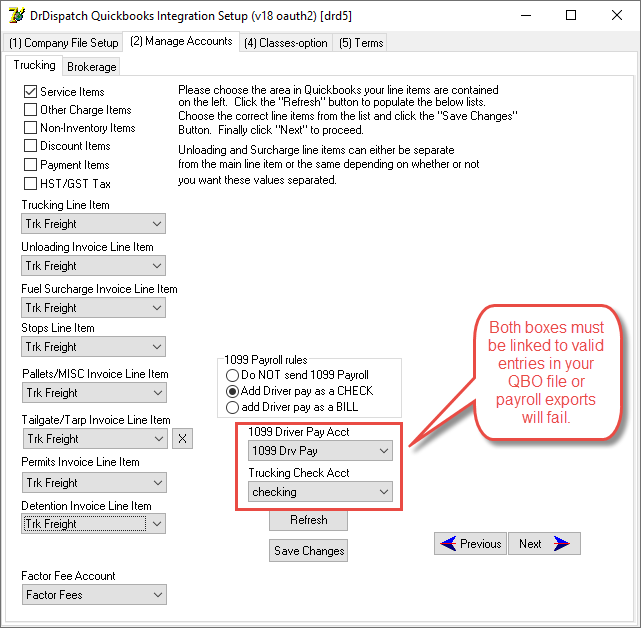Proceed with the Next button

545,543
